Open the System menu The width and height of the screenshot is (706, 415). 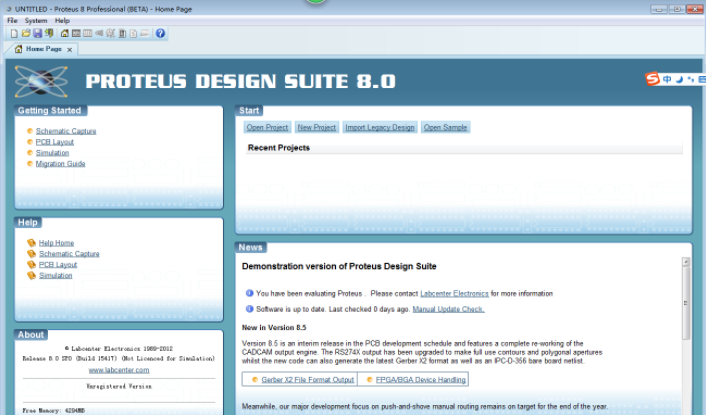click(x=36, y=21)
